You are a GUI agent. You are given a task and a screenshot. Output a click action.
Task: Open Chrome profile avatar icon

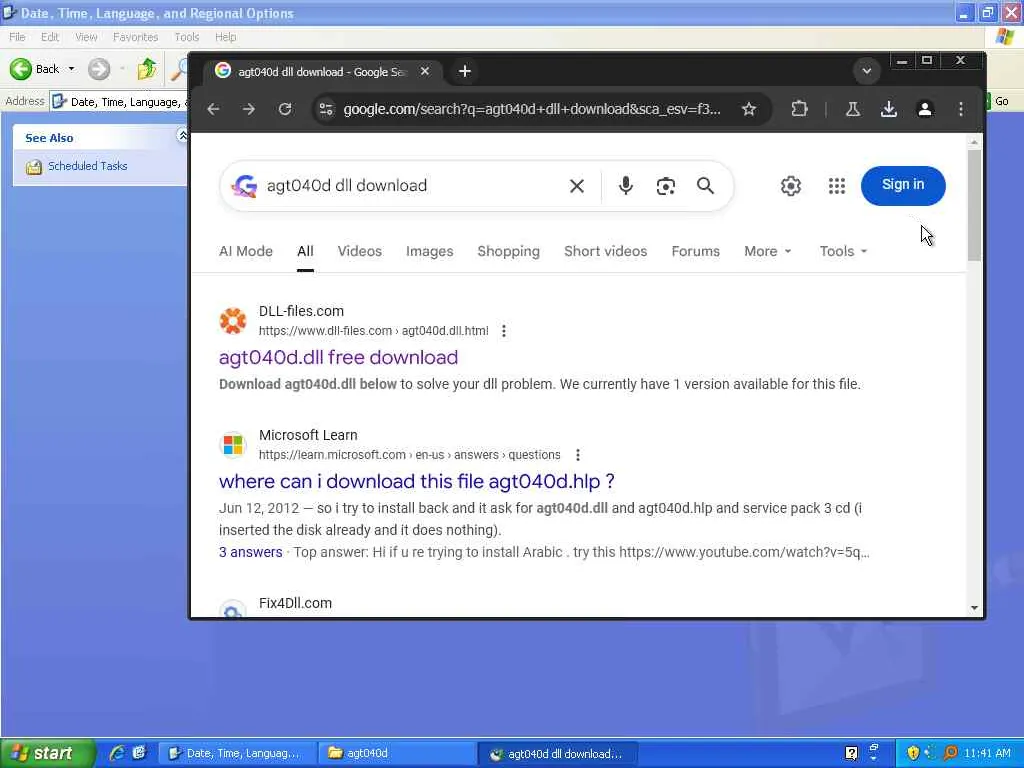tap(925, 109)
